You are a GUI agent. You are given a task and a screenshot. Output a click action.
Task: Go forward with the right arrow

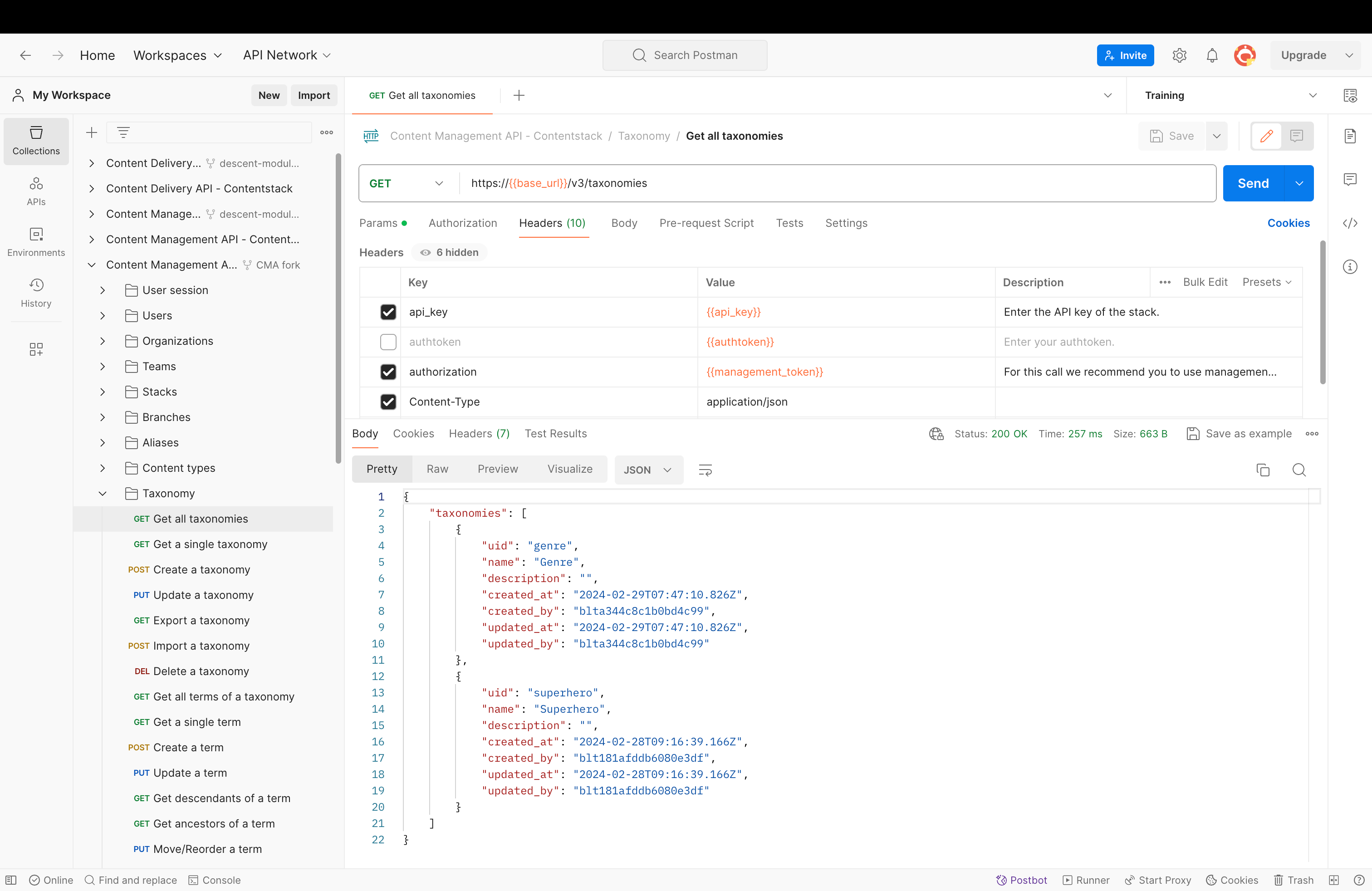tap(58, 55)
